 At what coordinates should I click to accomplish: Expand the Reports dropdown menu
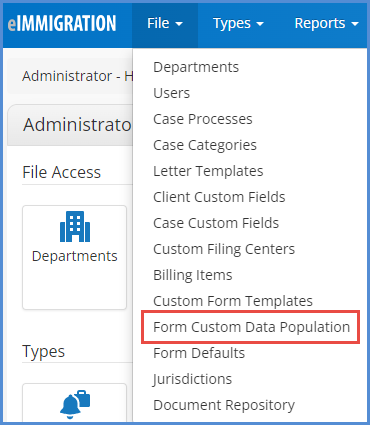tap(326, 23)
